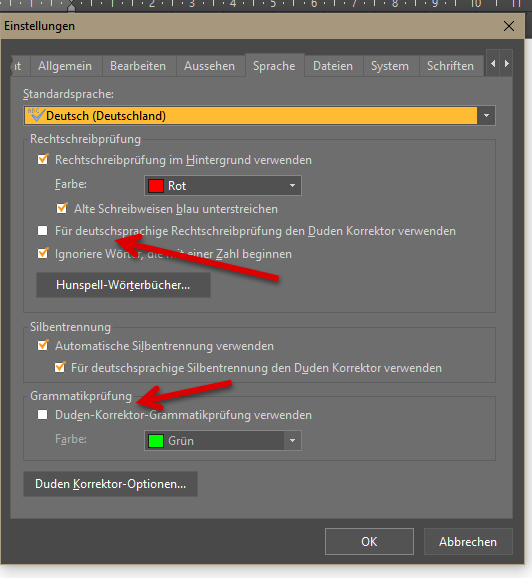Toggle Duden Korrektor for German hyphenation
This screenshot has width=532, height=578.
pos(60,368)
